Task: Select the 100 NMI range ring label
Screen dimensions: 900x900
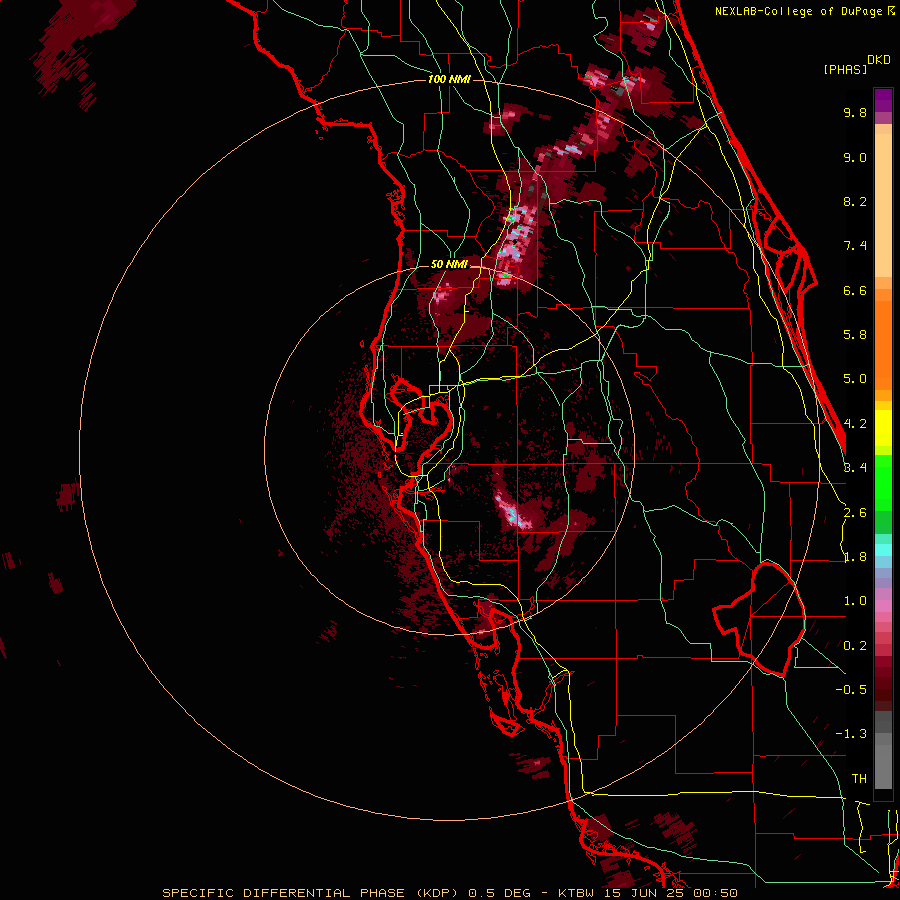Action: (x=449, y=79)
